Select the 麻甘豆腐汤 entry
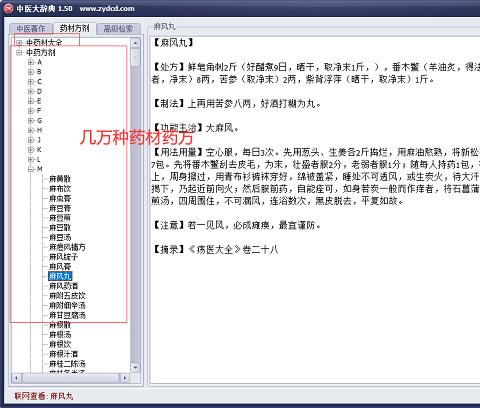480x408 pixels. pyautogui.click(x=67, y=315)
